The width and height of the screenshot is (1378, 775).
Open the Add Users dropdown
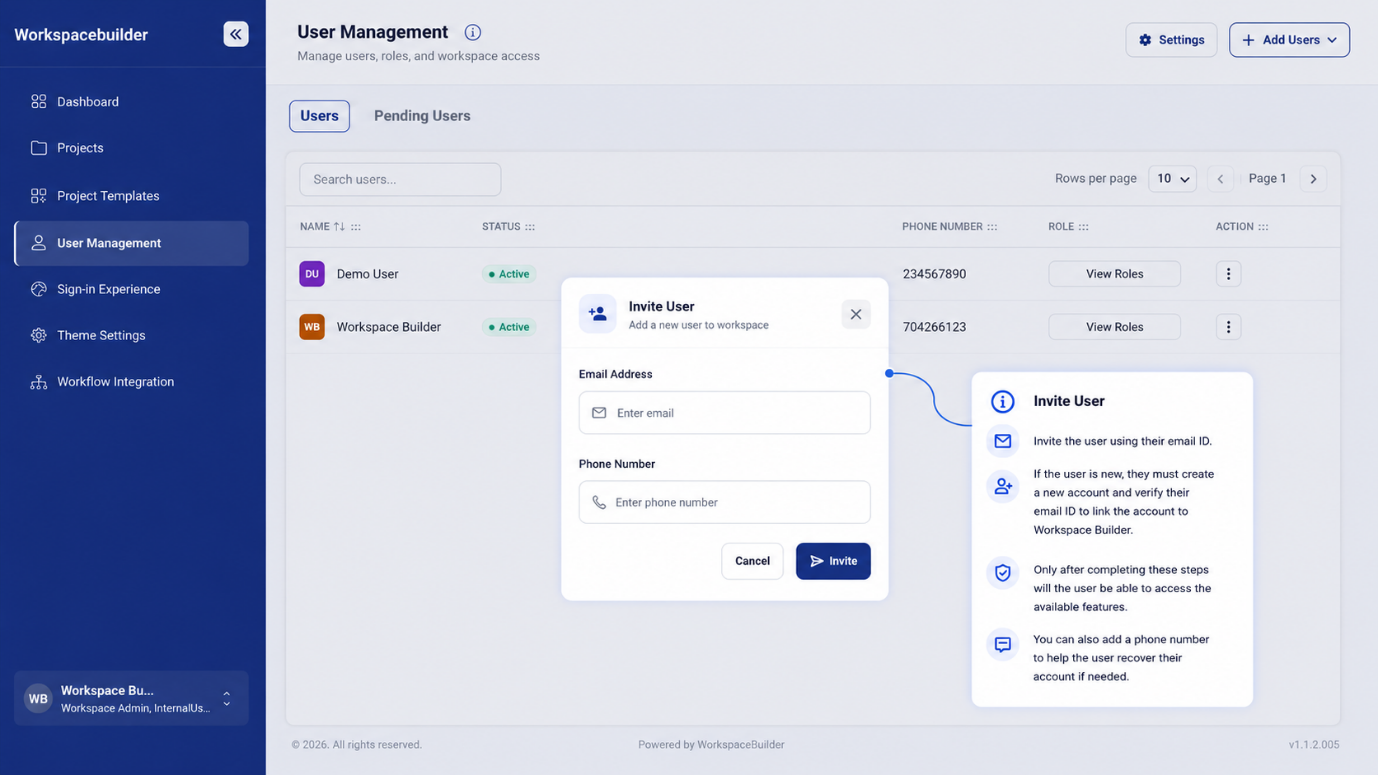coord(1290,40)
